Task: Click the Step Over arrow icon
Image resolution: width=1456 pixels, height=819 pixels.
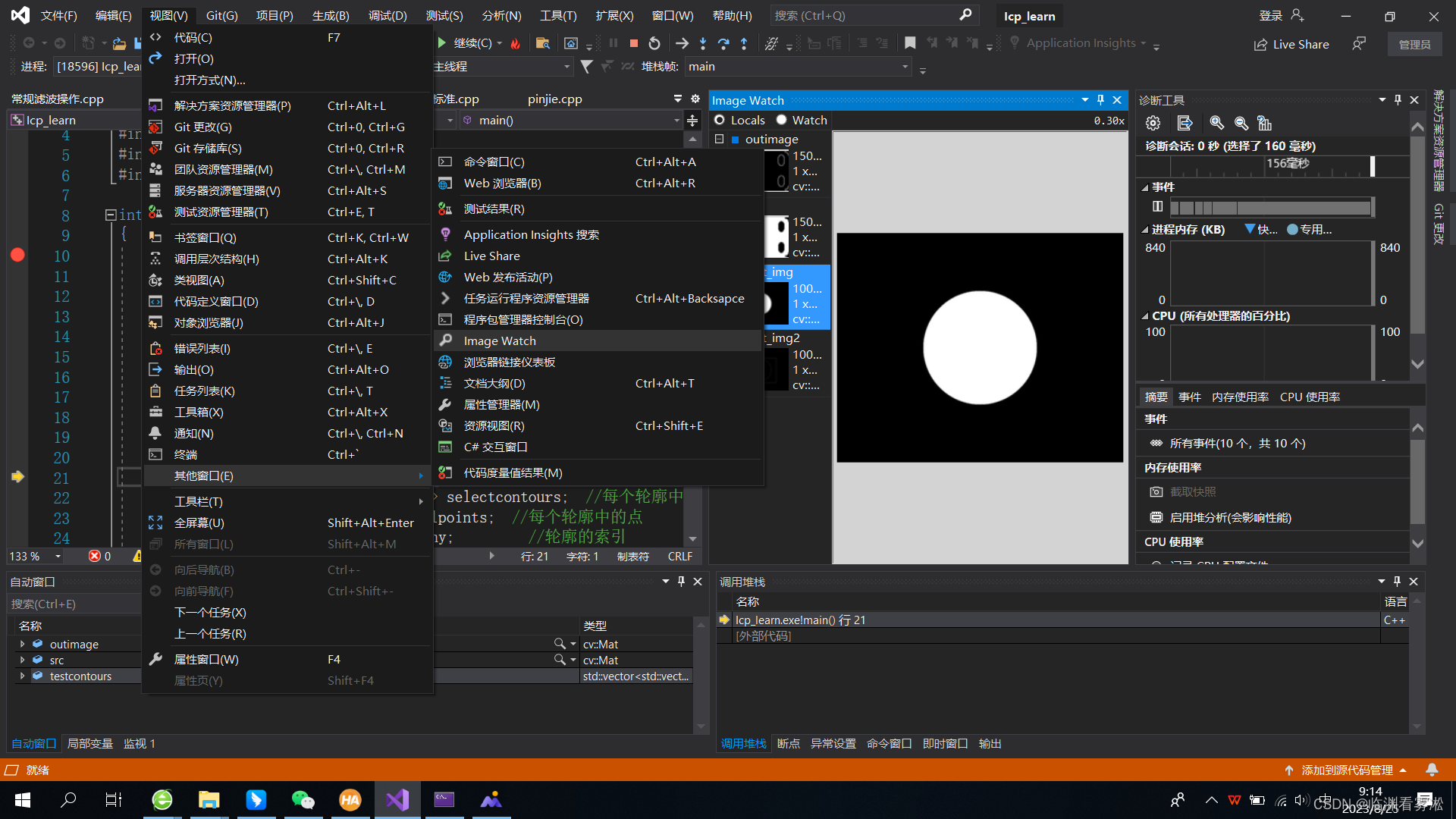Action: 723,43
